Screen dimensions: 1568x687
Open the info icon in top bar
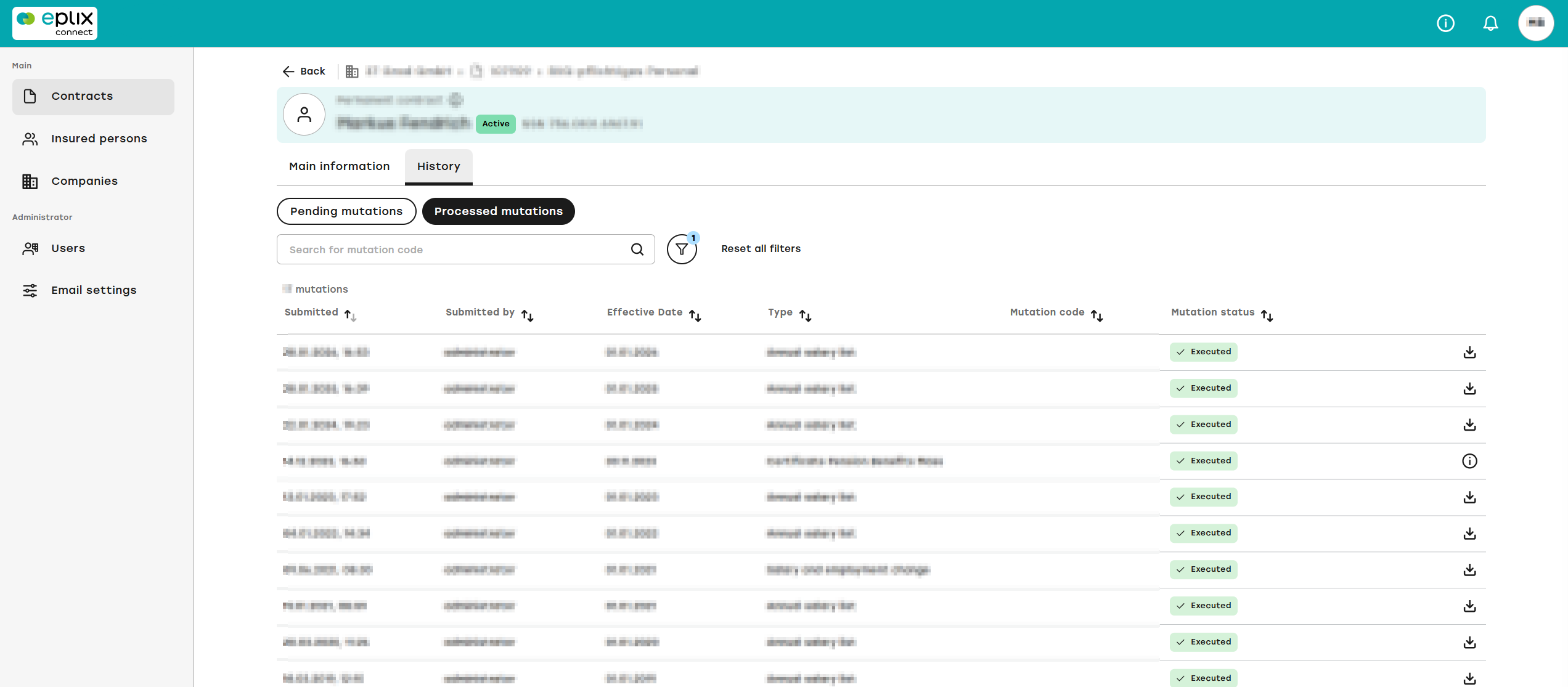pyautogui.click(x=1445, y=23)
